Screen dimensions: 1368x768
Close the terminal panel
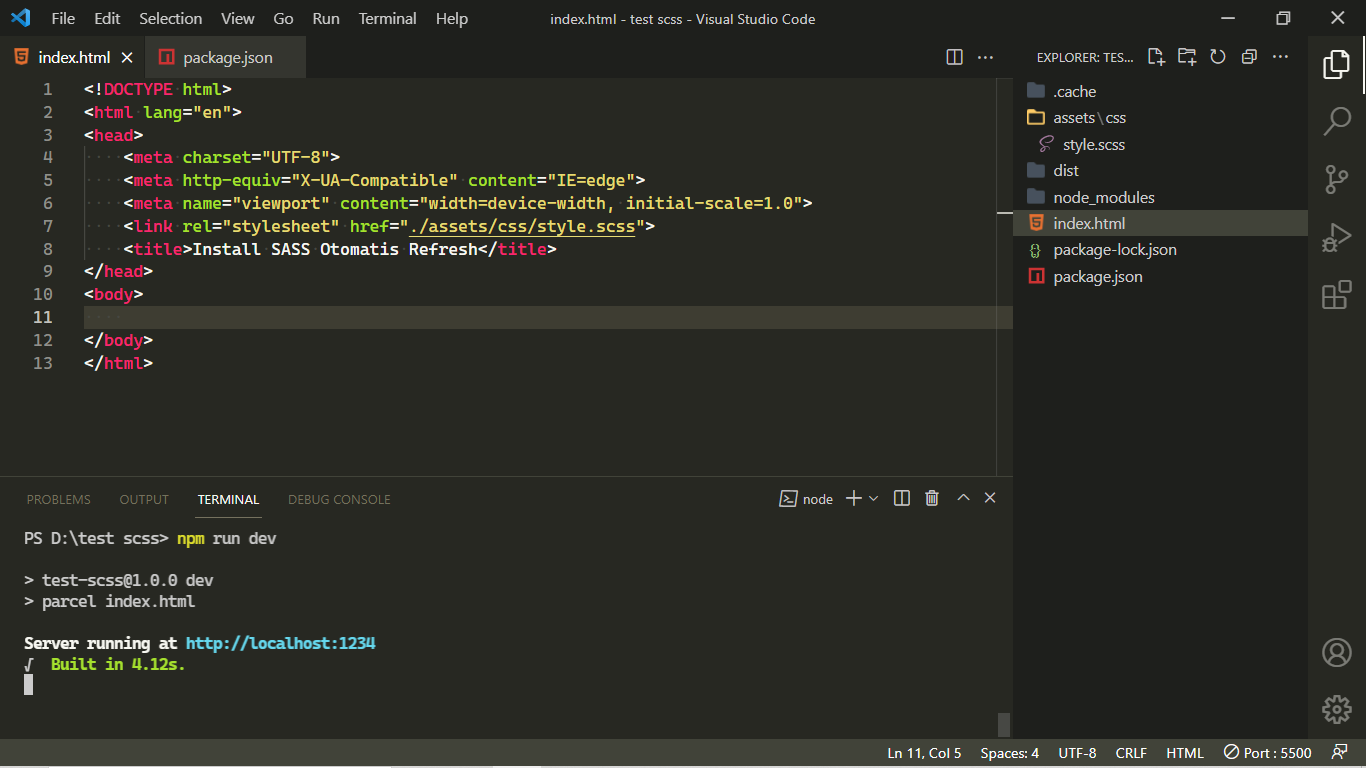990,498
